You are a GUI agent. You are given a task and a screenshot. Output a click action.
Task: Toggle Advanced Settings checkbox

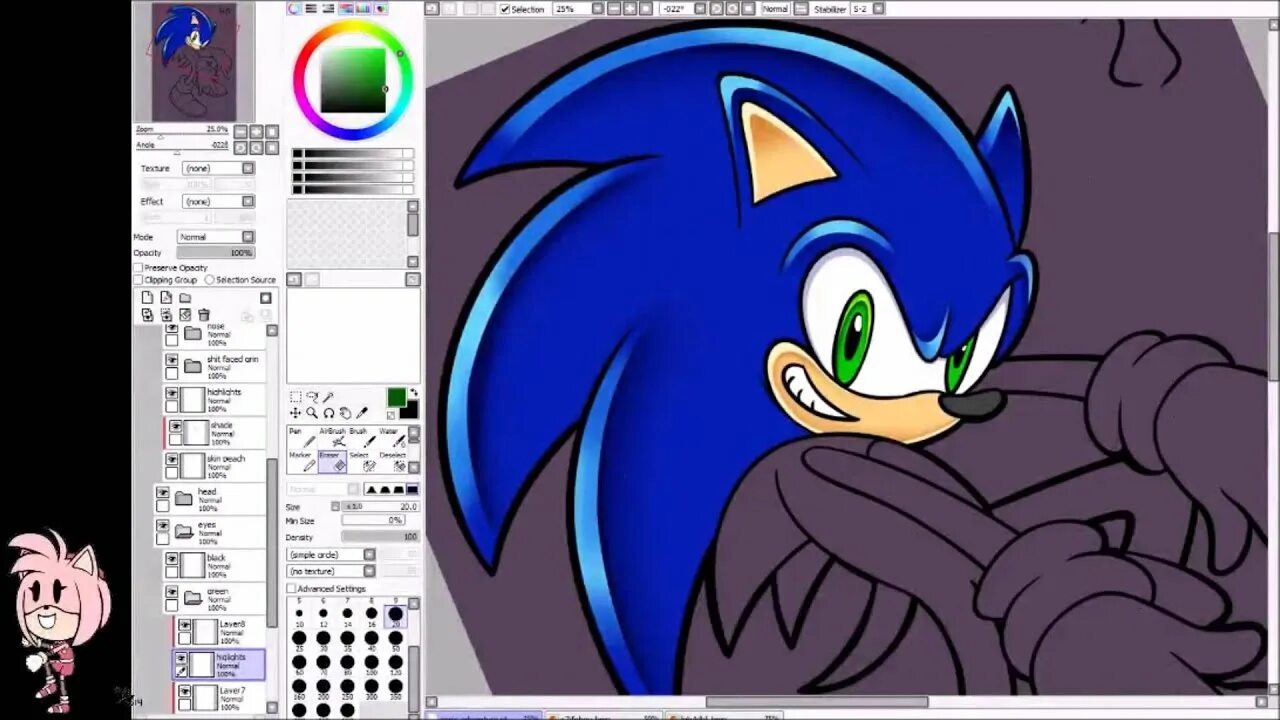(291, 589)
